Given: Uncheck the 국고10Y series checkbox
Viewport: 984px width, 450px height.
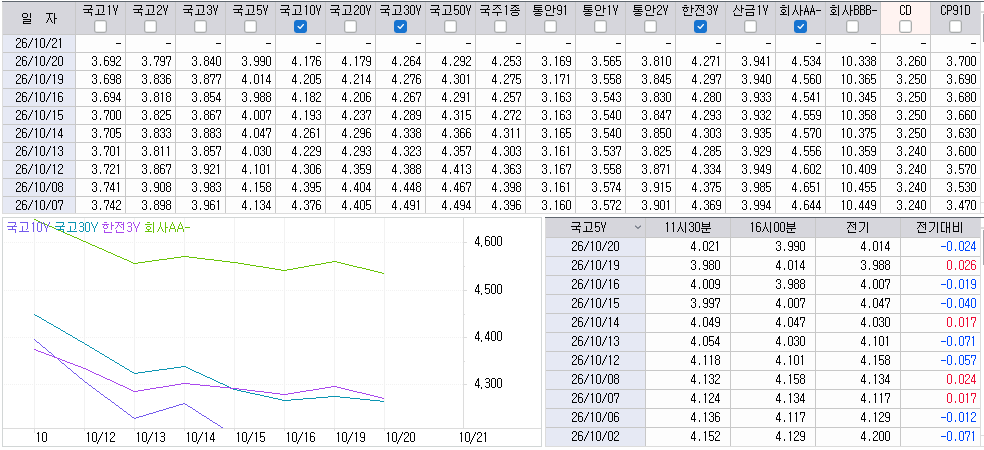Looking at the screenshot, I should click(301, 26).
